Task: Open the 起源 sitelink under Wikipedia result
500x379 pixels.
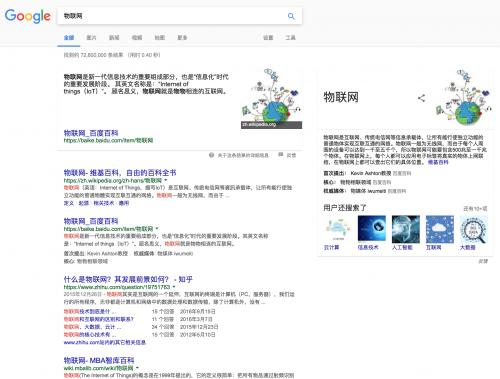Action: [84, 203]
